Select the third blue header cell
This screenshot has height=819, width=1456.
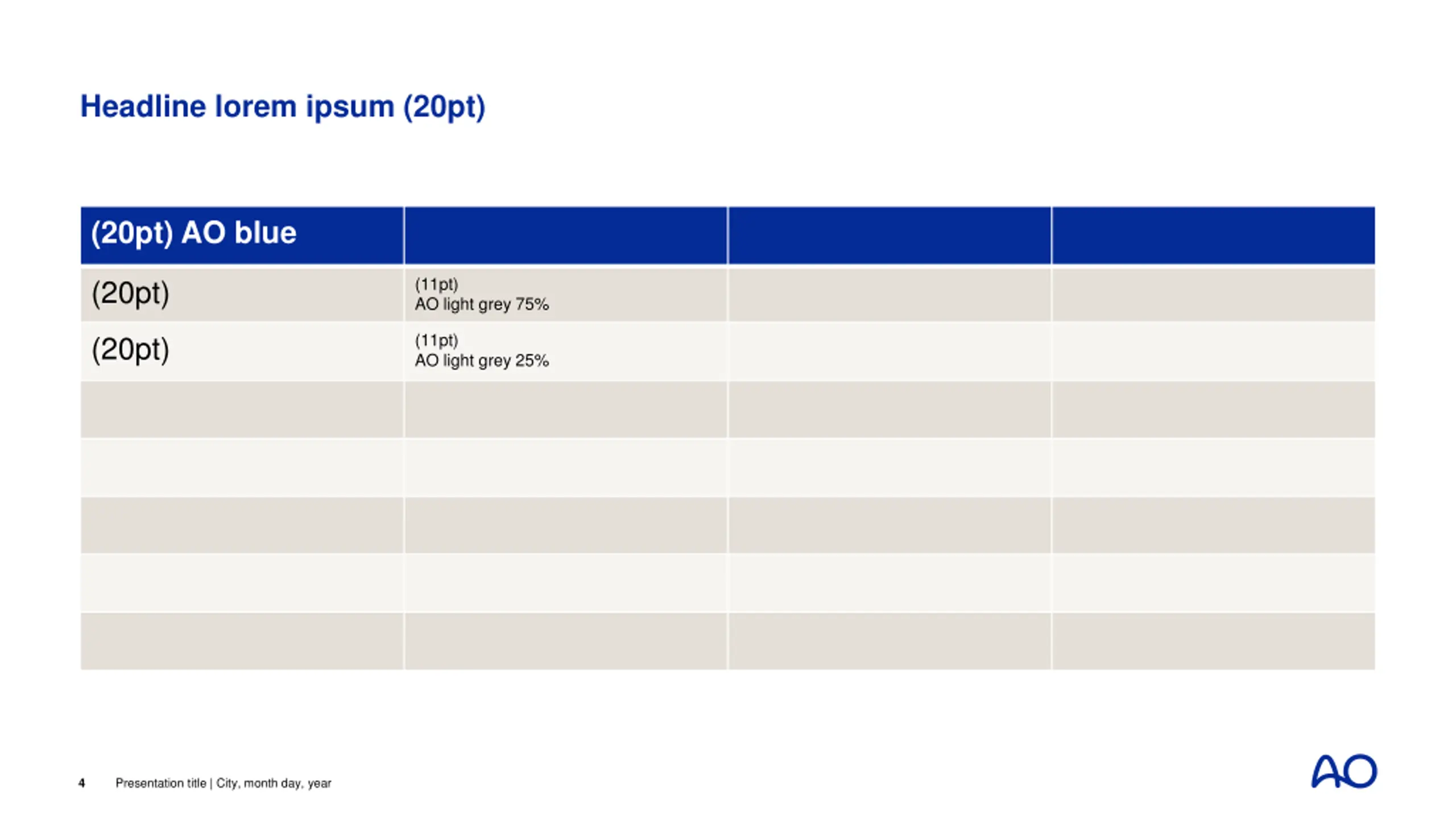[x=890, y=235]
